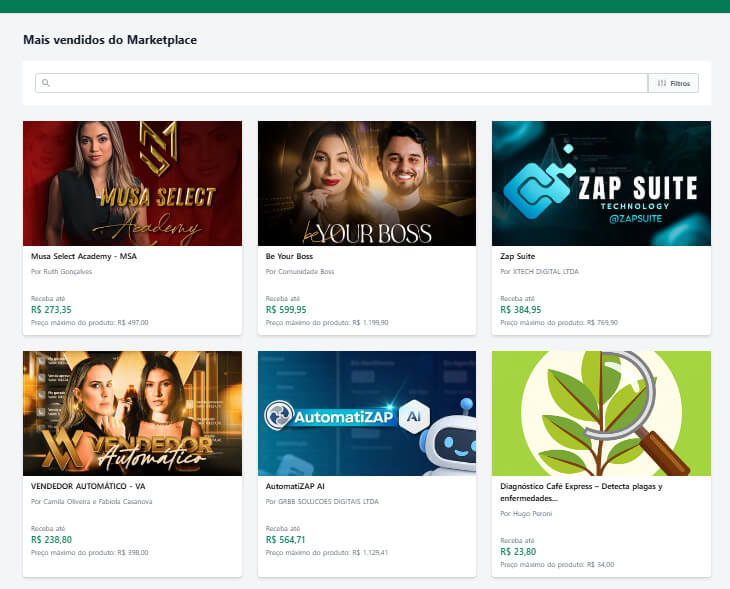Click commission value 'R$ 23,80'
730x589 pixels.
point(518,552)
